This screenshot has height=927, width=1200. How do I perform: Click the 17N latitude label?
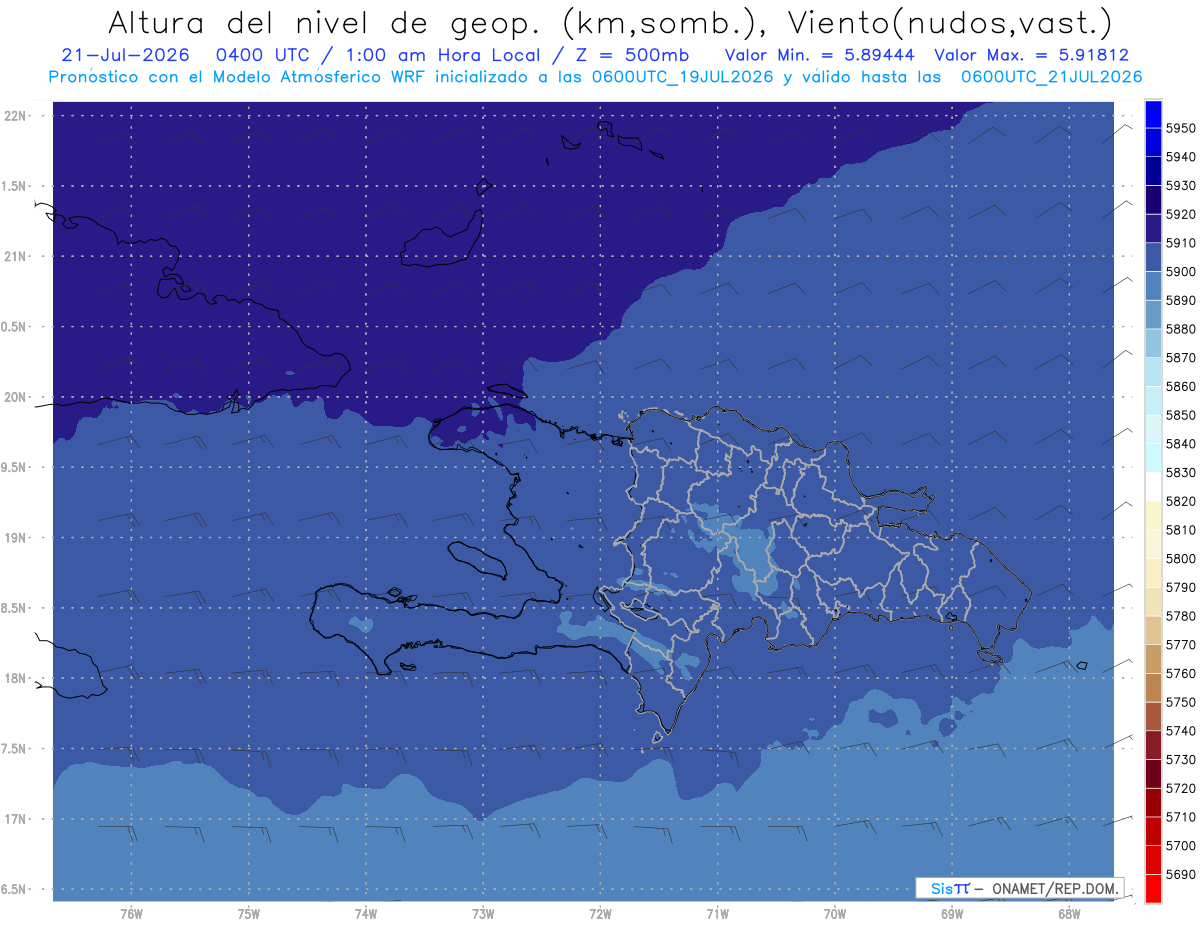tap(16, 819)
